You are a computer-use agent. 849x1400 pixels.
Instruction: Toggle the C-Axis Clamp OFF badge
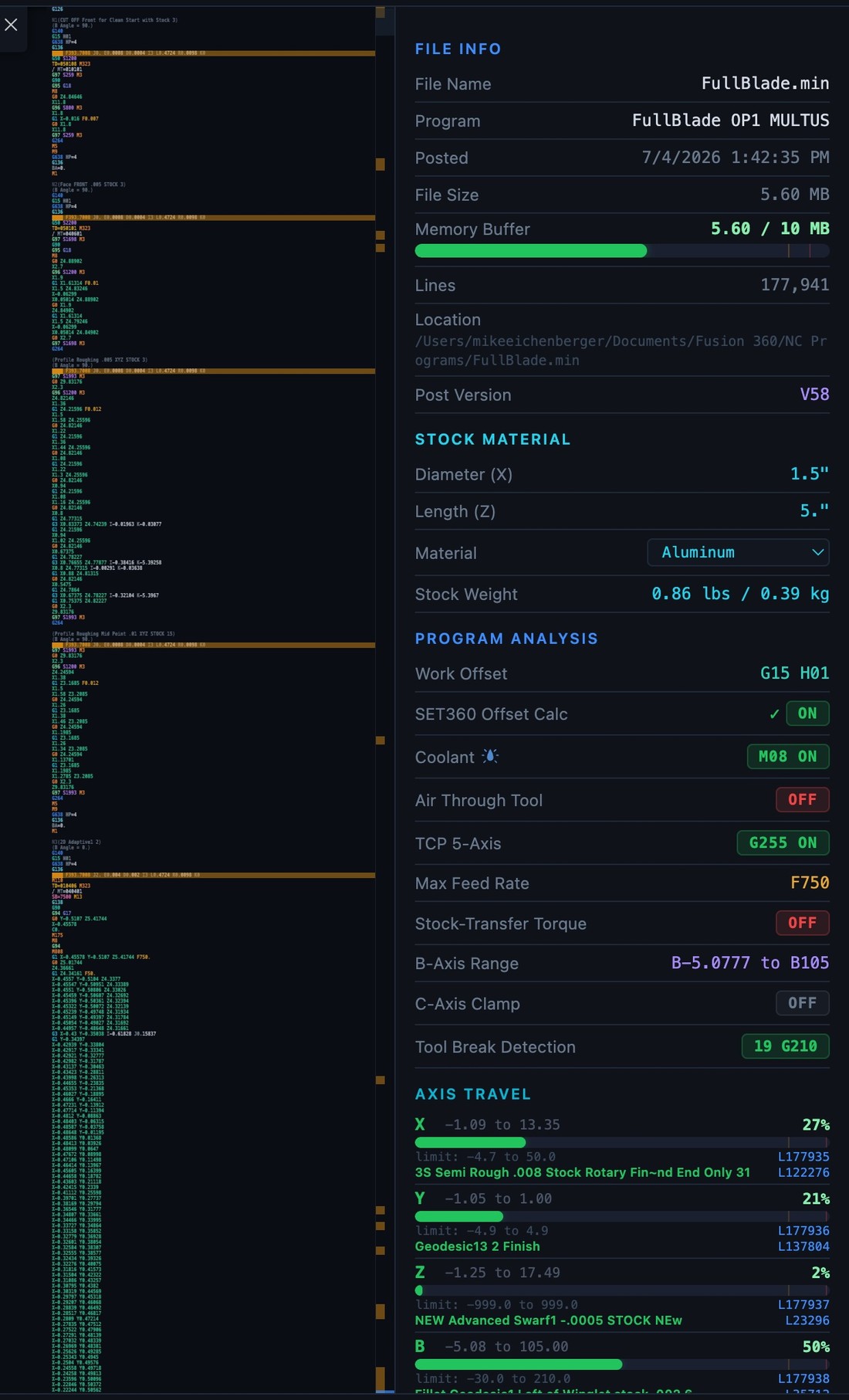pyautogui.click(x=803, y=1003)
